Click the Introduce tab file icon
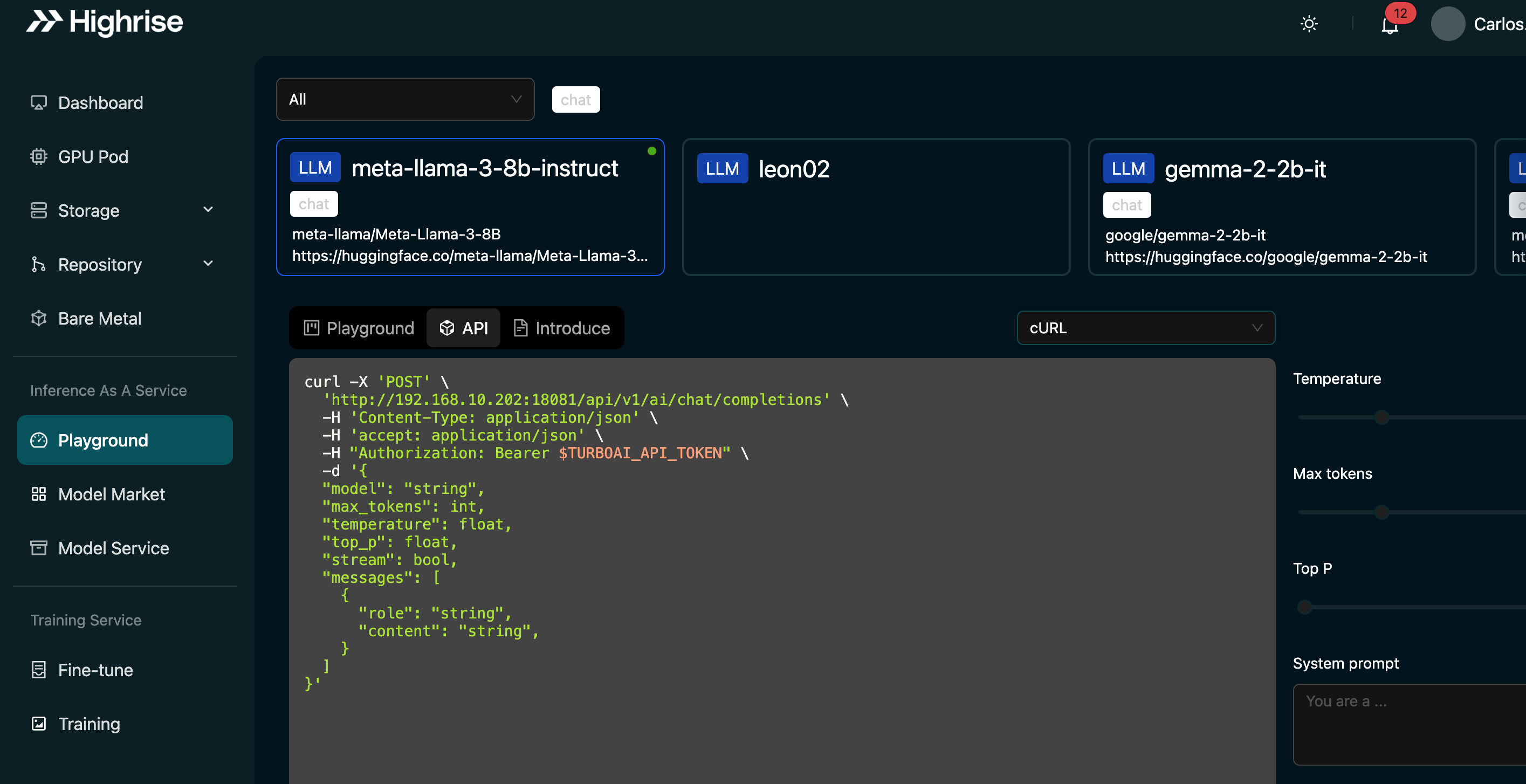Screen dimensions: 1526x784 click(x=520, y=328)
